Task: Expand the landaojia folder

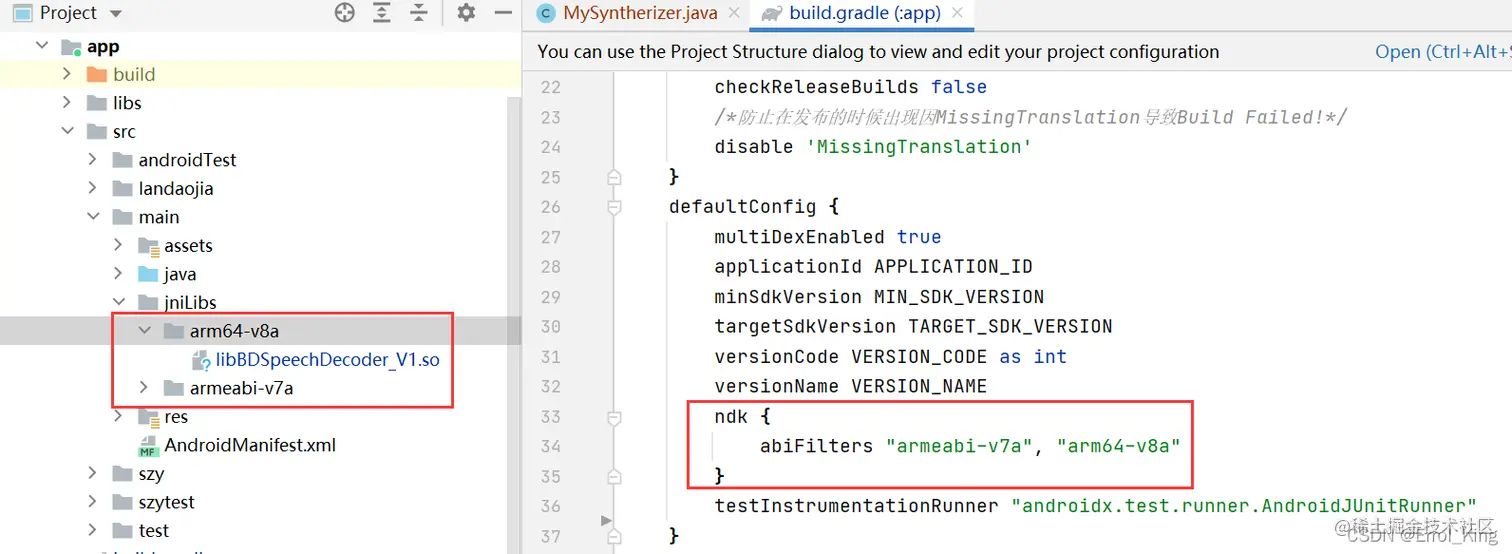Action: tap(92, 188)
